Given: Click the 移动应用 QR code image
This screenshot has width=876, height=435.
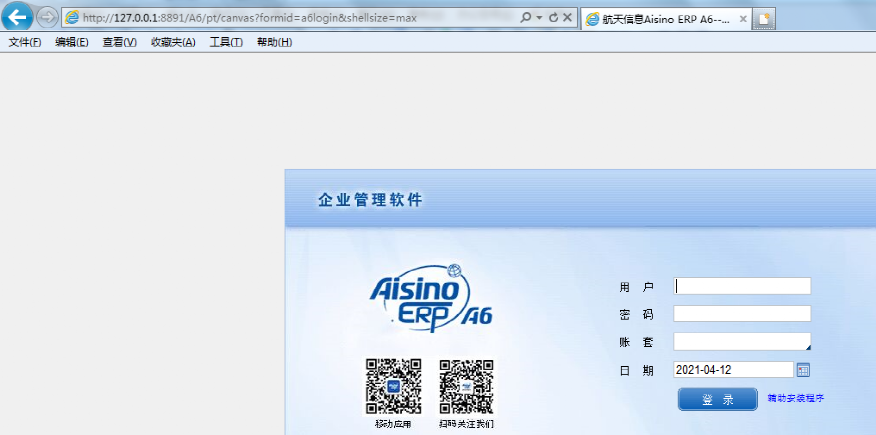Looking at the screenshot, I should click(393, 386).
